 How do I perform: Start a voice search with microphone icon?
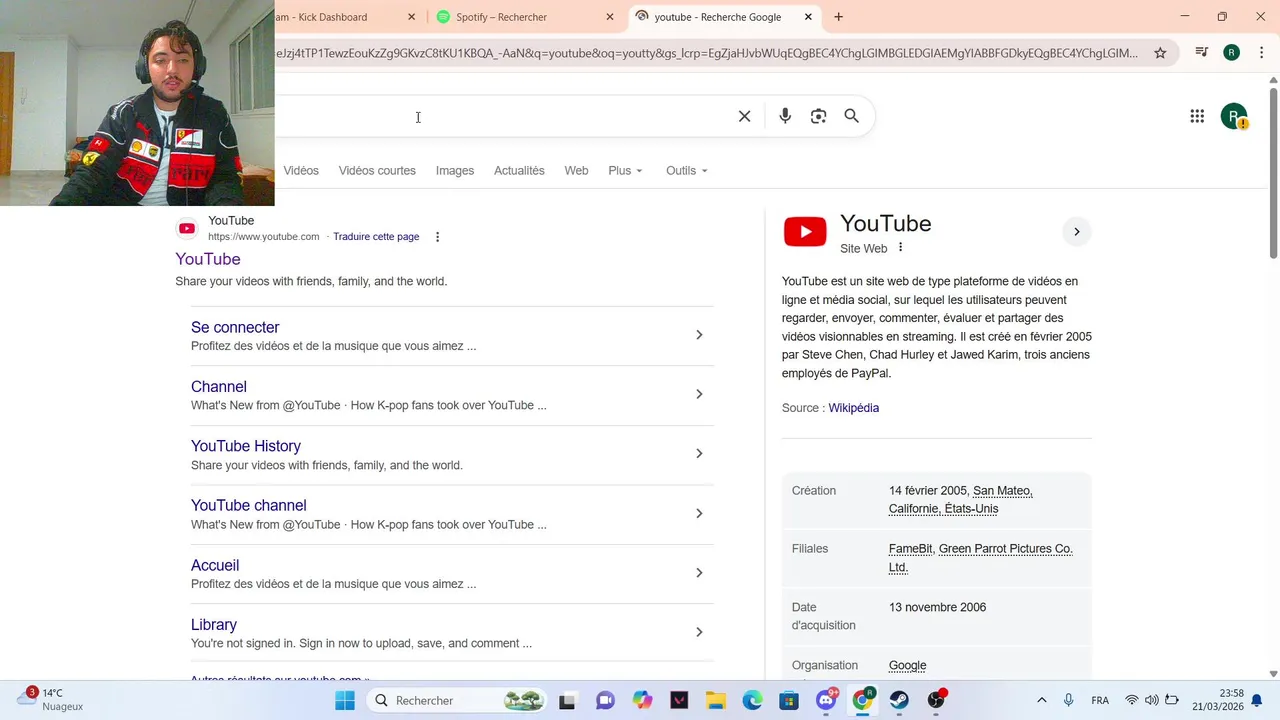coord(785,116)
